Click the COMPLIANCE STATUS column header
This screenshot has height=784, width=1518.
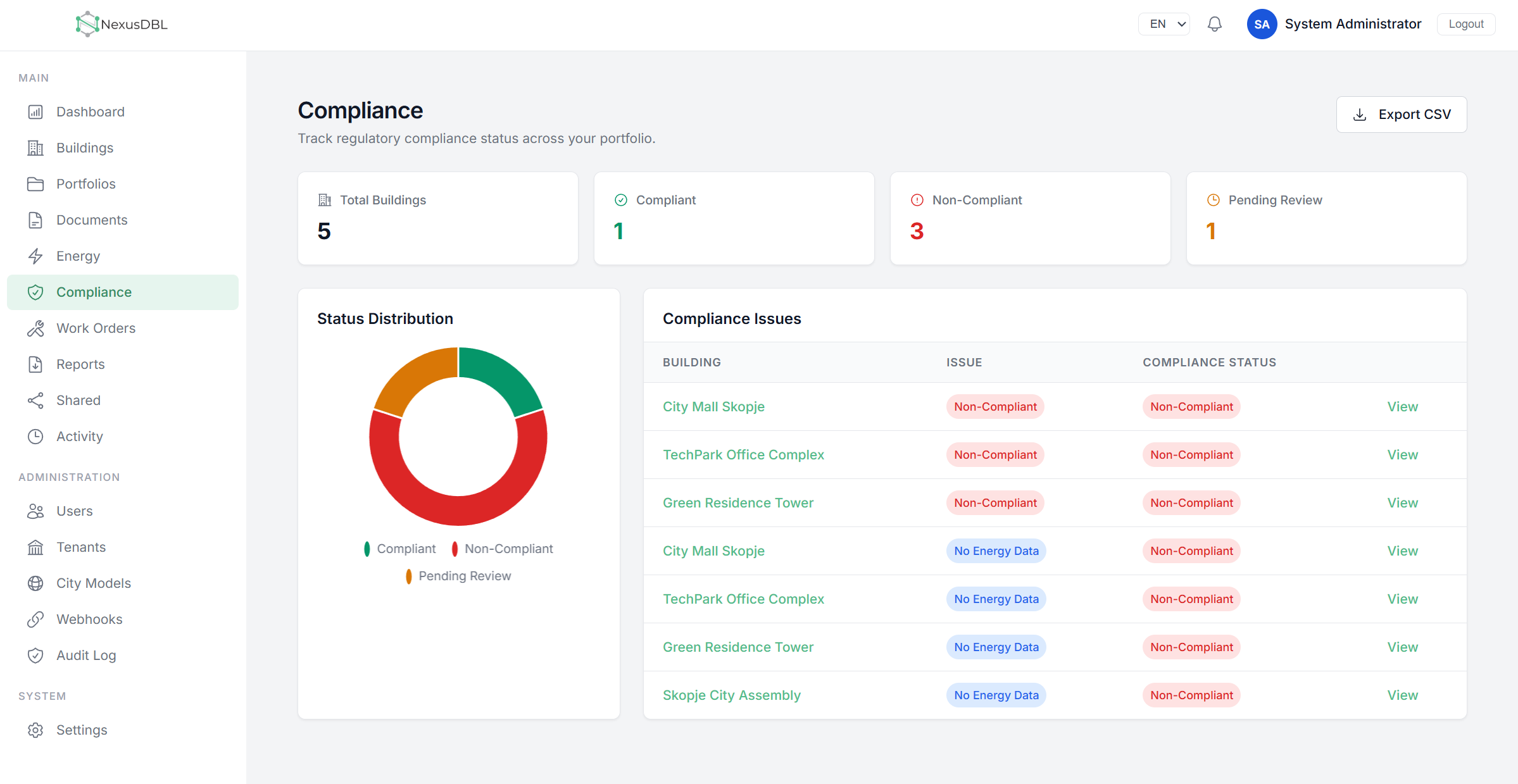pos(1209,363)
